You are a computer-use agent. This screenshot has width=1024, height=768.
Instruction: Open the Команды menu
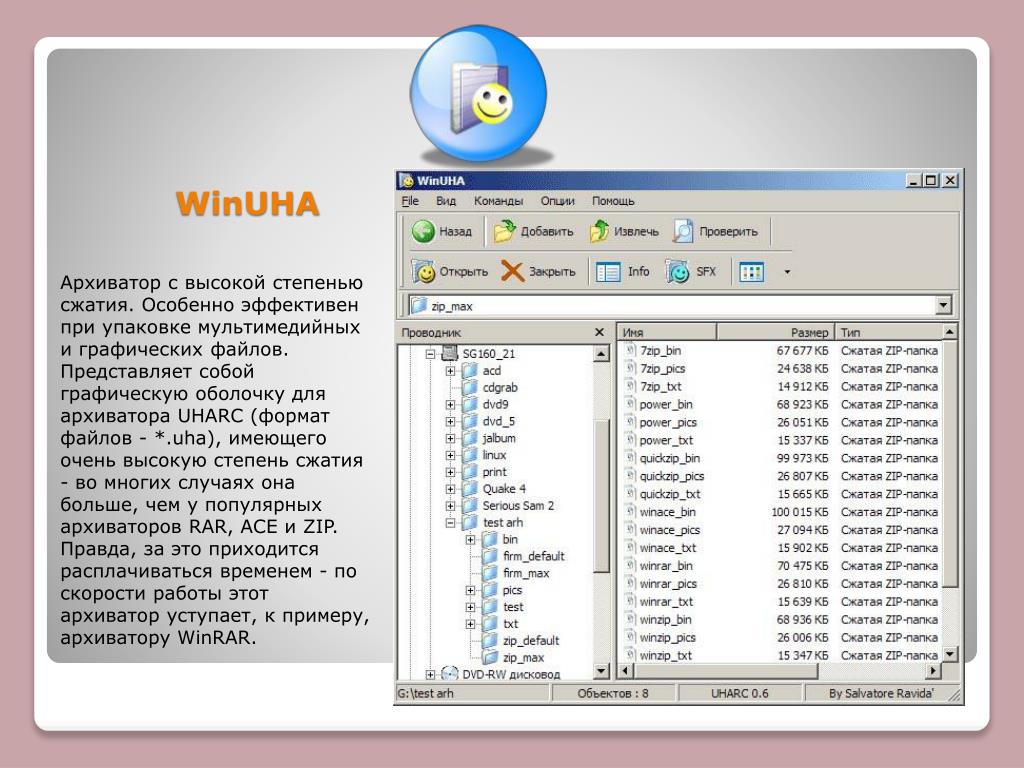[498, 200]
